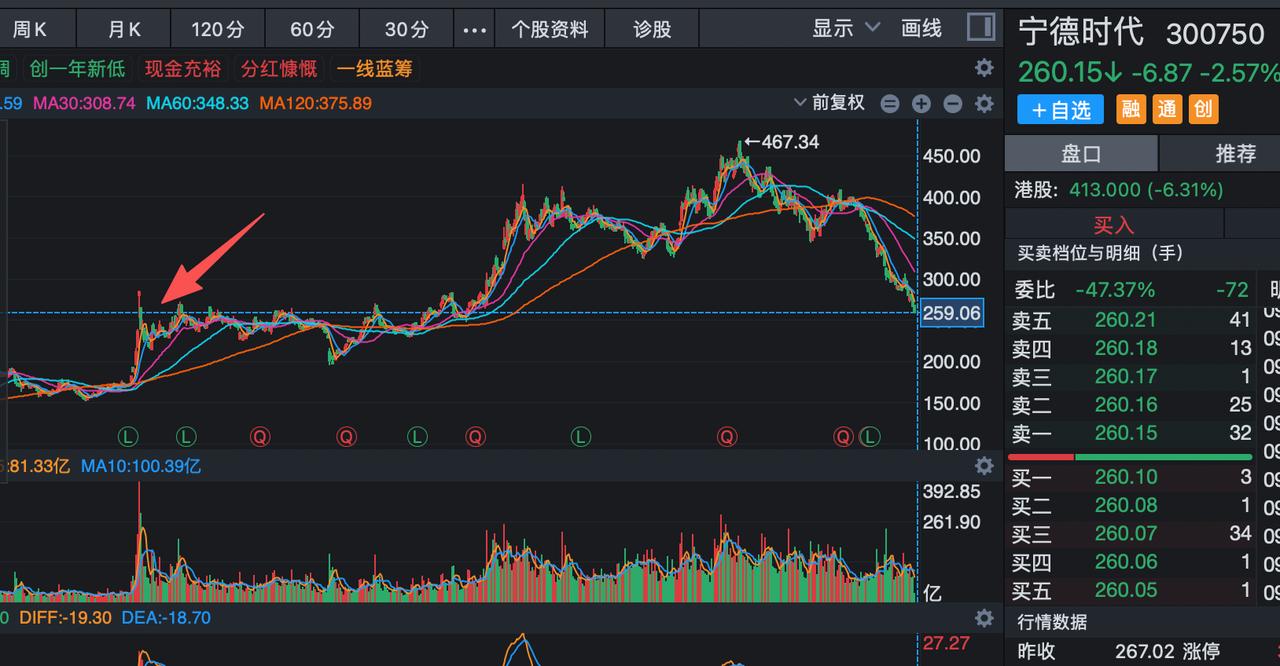Screen dimensions: 1280x666
Task: Select the 买三 260.07 bid row
Action: (x=1129, y=534)
